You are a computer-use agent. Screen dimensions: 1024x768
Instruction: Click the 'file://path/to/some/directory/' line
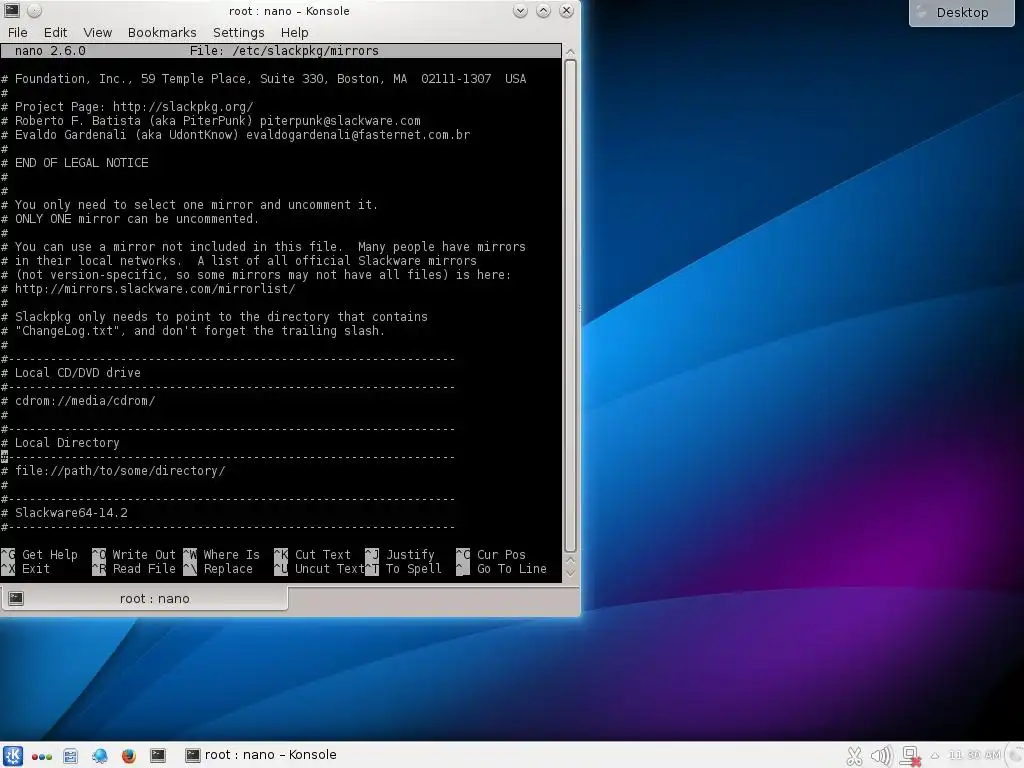click(x=120, y=471)
